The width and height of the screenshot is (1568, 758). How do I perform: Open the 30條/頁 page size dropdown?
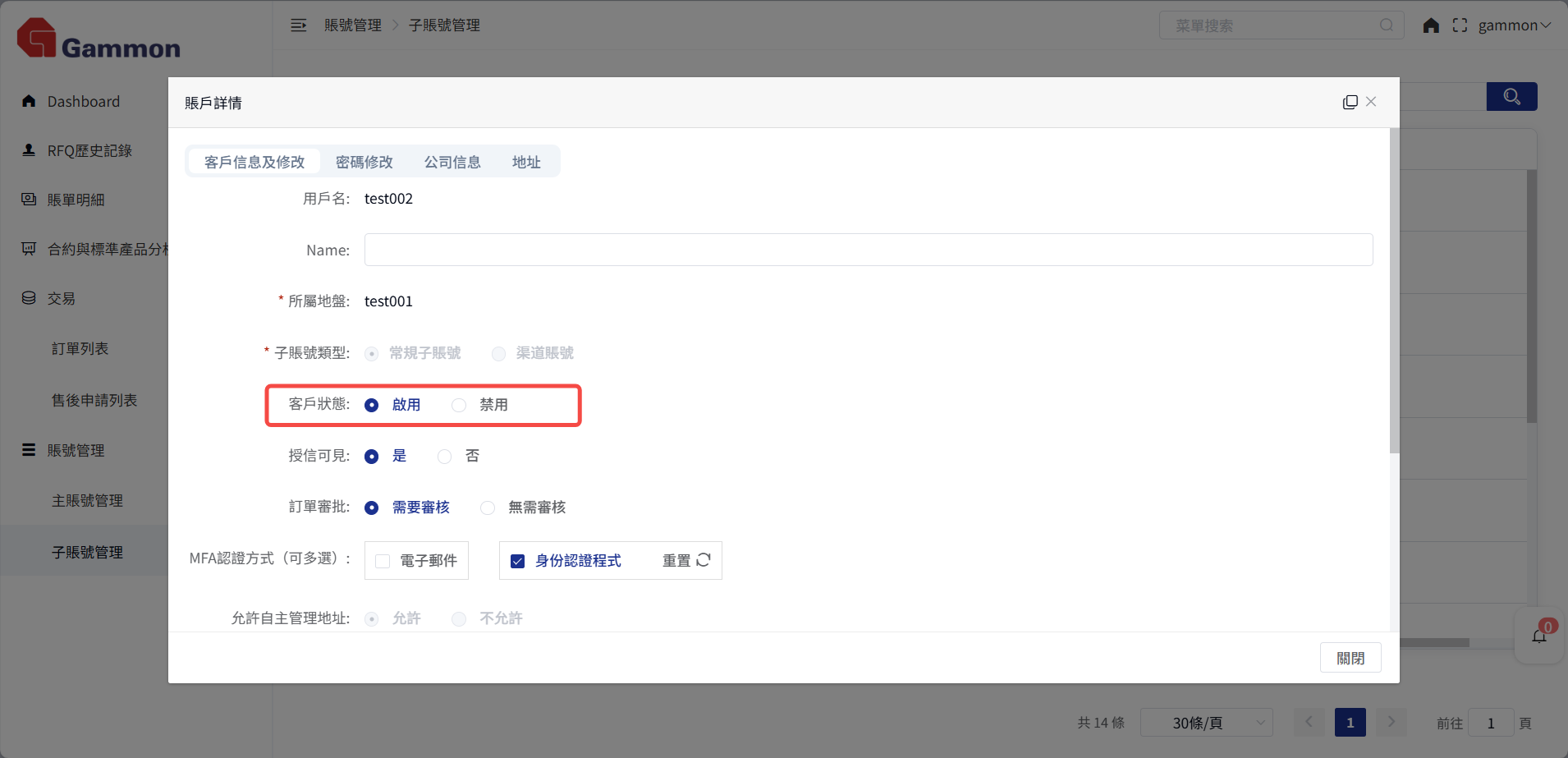pyautogui.click(x=1206, y=723)
